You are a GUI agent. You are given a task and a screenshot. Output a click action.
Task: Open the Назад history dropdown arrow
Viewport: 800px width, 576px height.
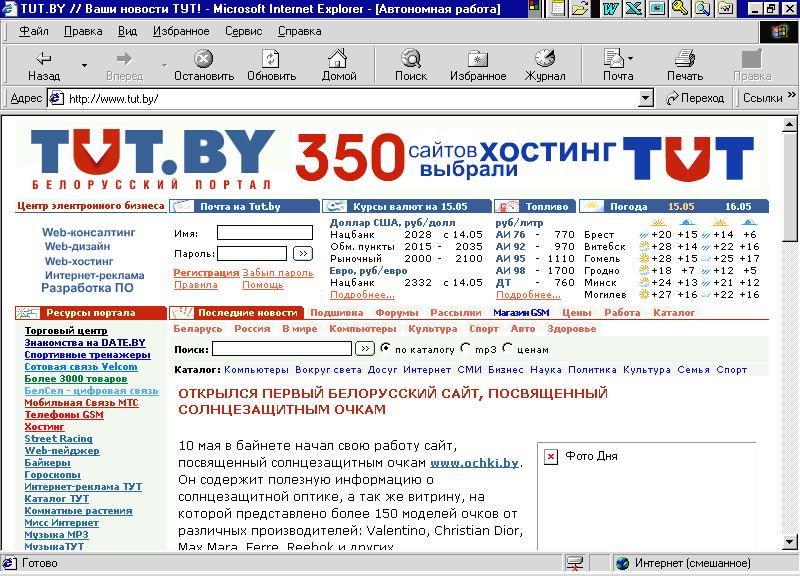[x=84, y=65]
